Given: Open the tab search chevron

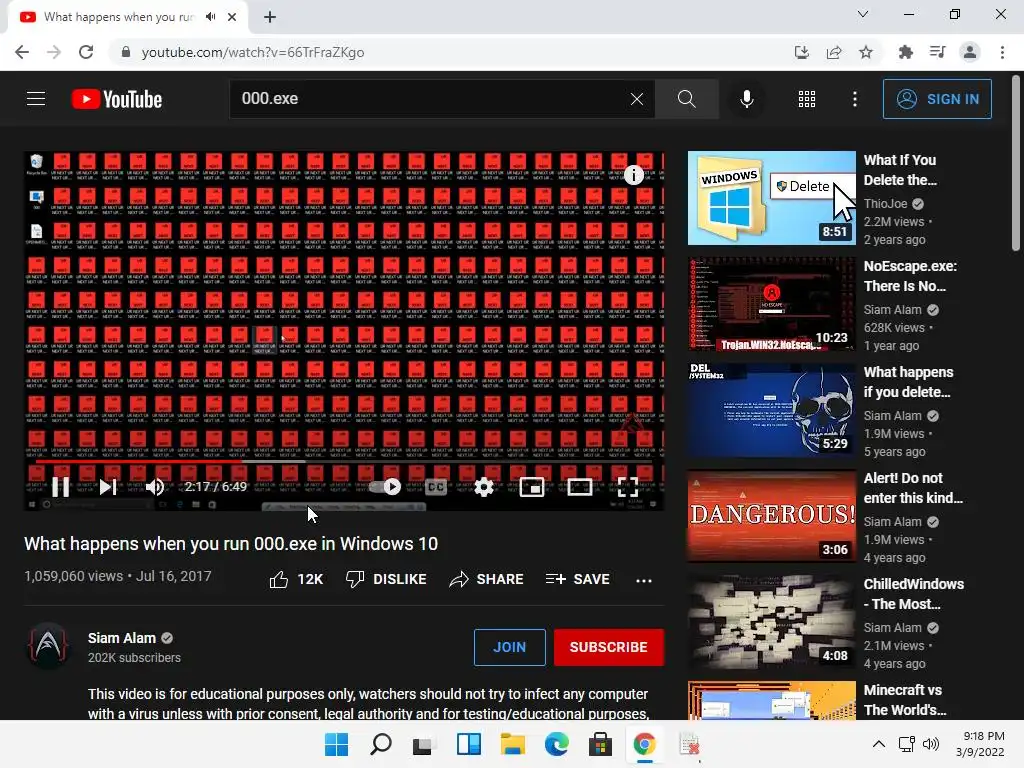Looking at the screenshot, I should [863, 14].
